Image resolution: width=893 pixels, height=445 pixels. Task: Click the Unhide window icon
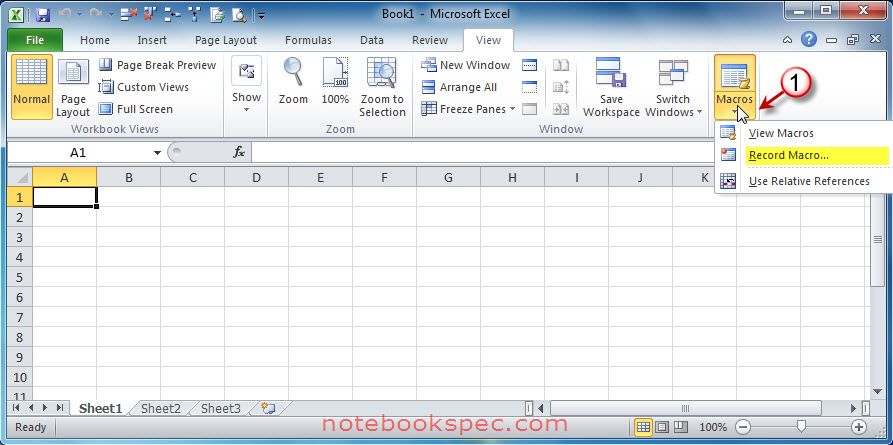[x=530, y=109]
